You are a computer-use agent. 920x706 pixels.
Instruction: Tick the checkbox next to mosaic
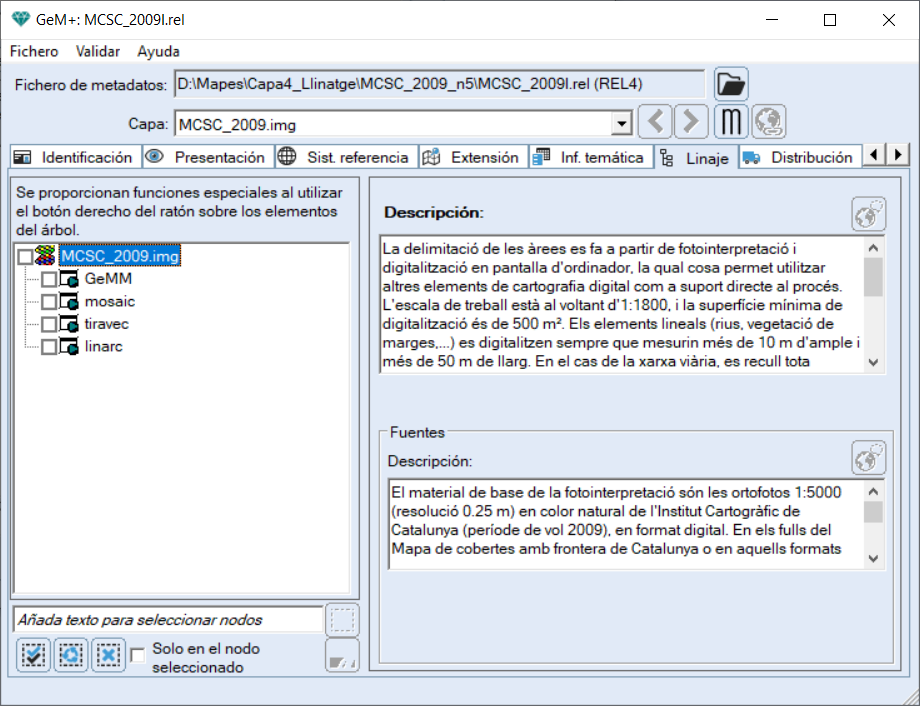(x=48, y=302)
